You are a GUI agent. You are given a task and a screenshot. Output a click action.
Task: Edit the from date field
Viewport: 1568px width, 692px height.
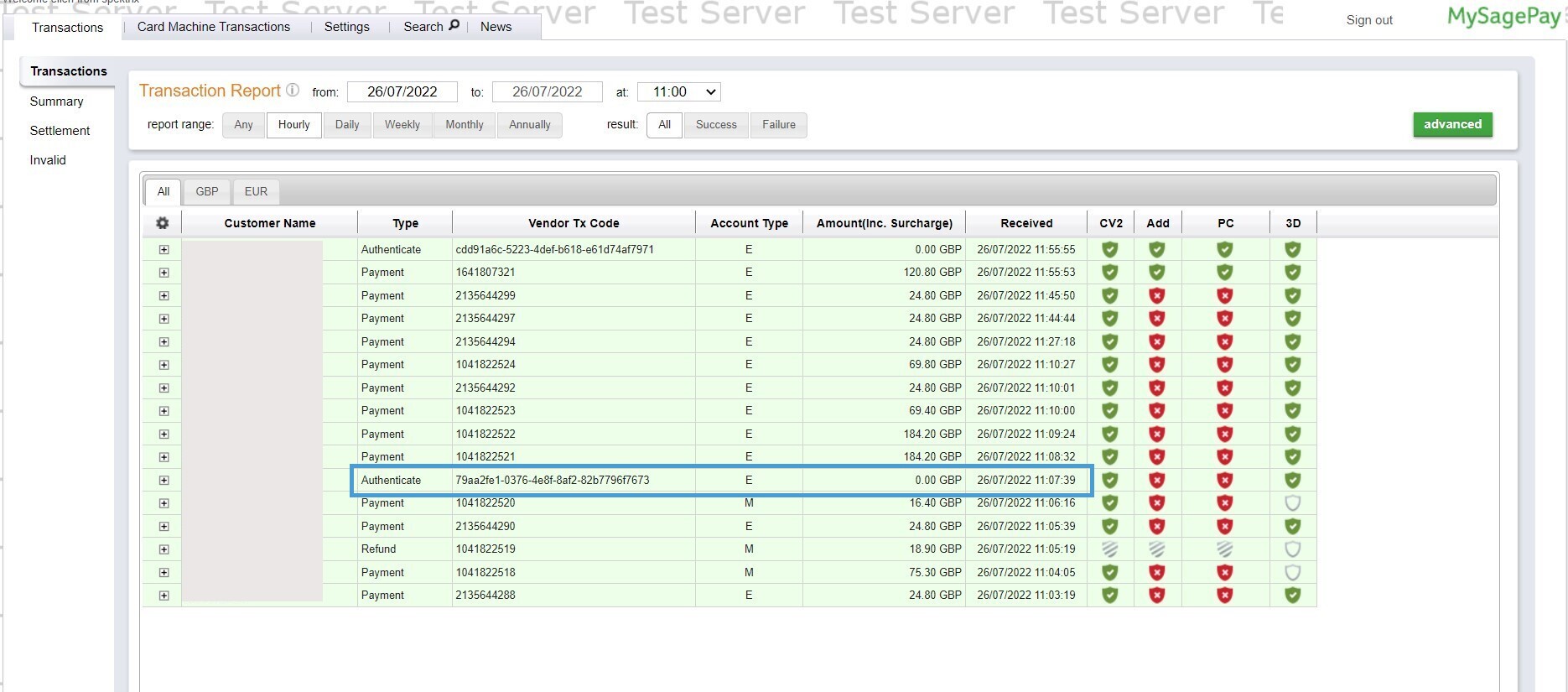click(402, 92)
